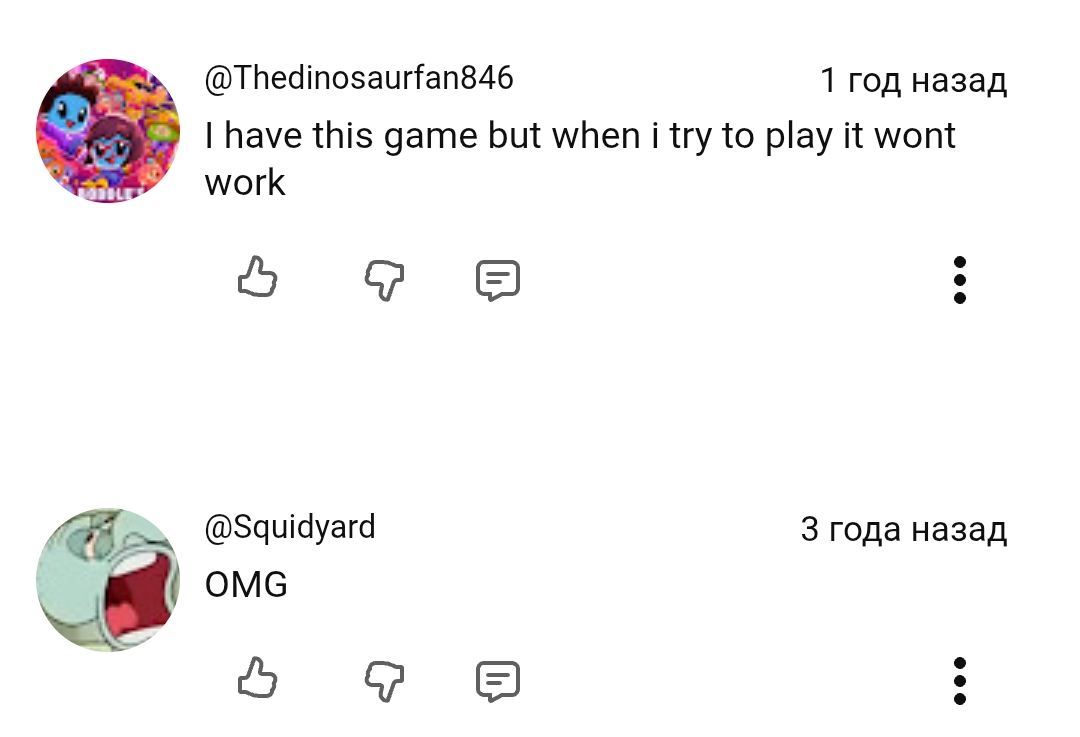Viewport: 1080px width, 737px height.
Task: Open Squidyard's screaming cartoon avatar
Action: coord(108,580)
